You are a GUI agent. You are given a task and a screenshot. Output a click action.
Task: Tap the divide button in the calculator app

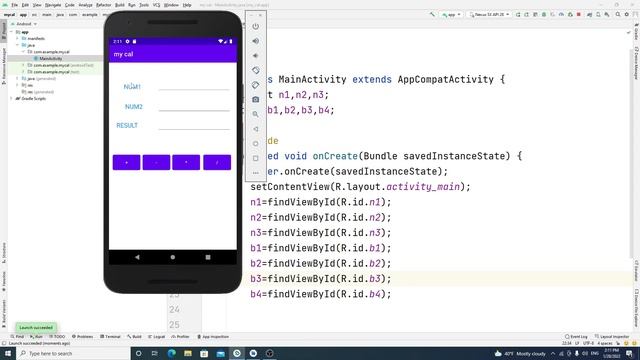(217, 162)
